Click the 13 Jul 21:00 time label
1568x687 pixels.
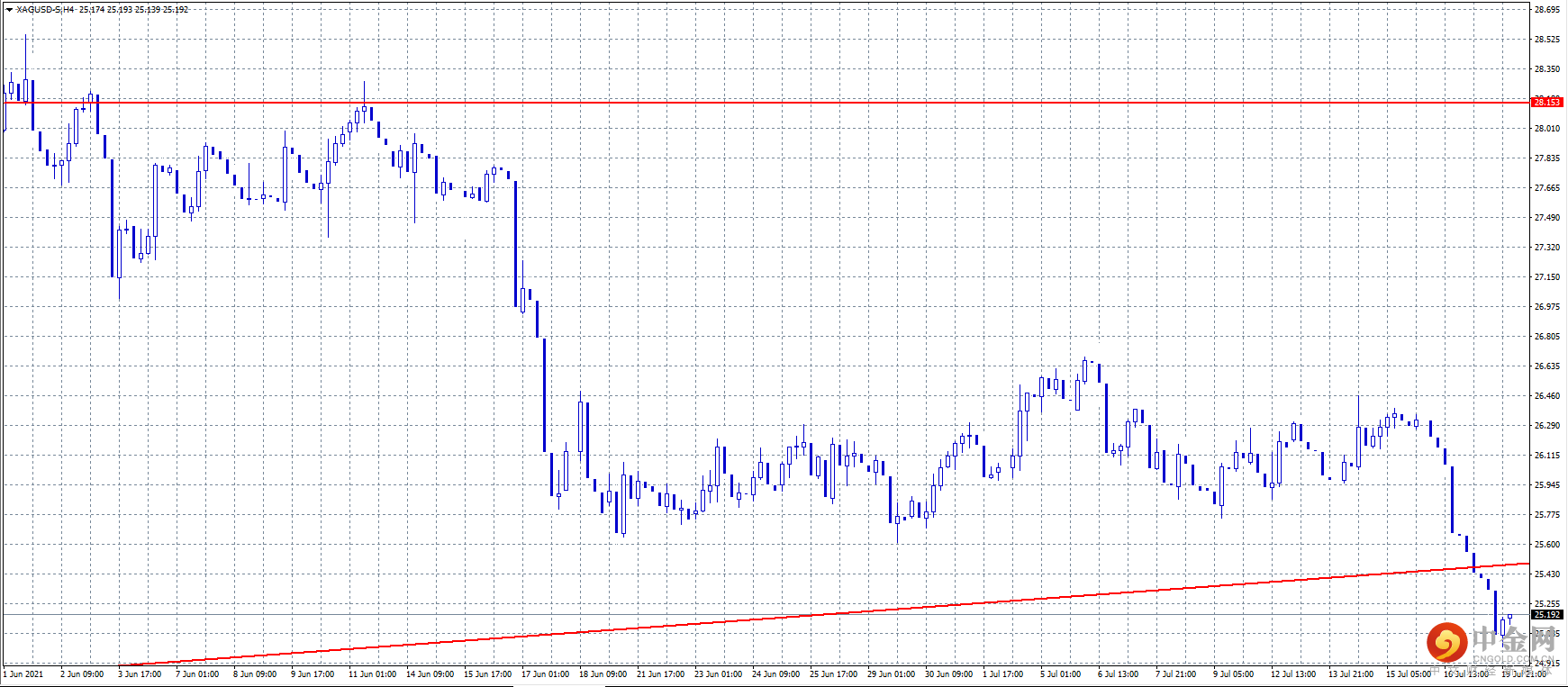click(x=1350, y=674)
